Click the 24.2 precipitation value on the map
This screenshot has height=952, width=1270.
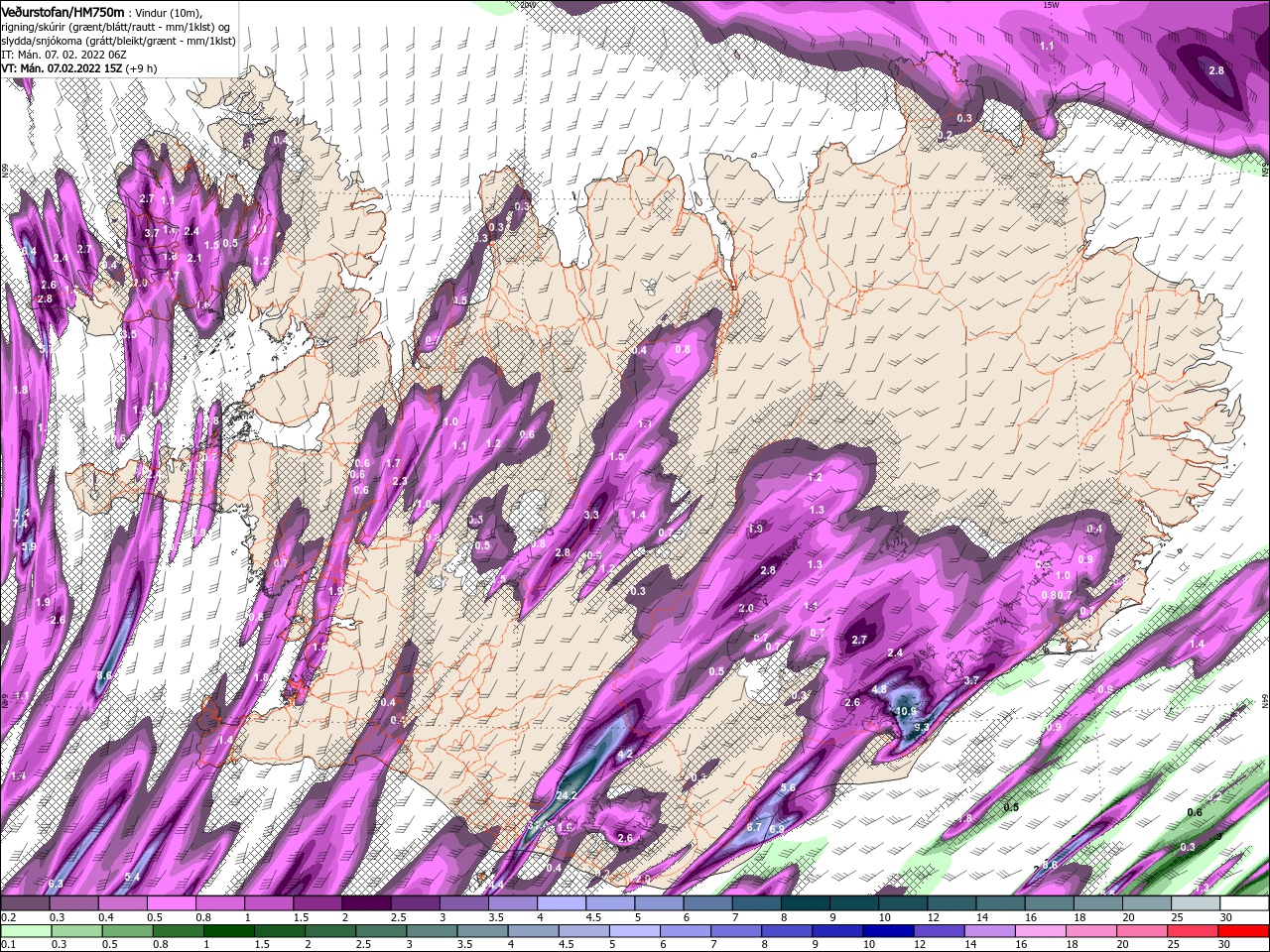(x=567, y=795)
